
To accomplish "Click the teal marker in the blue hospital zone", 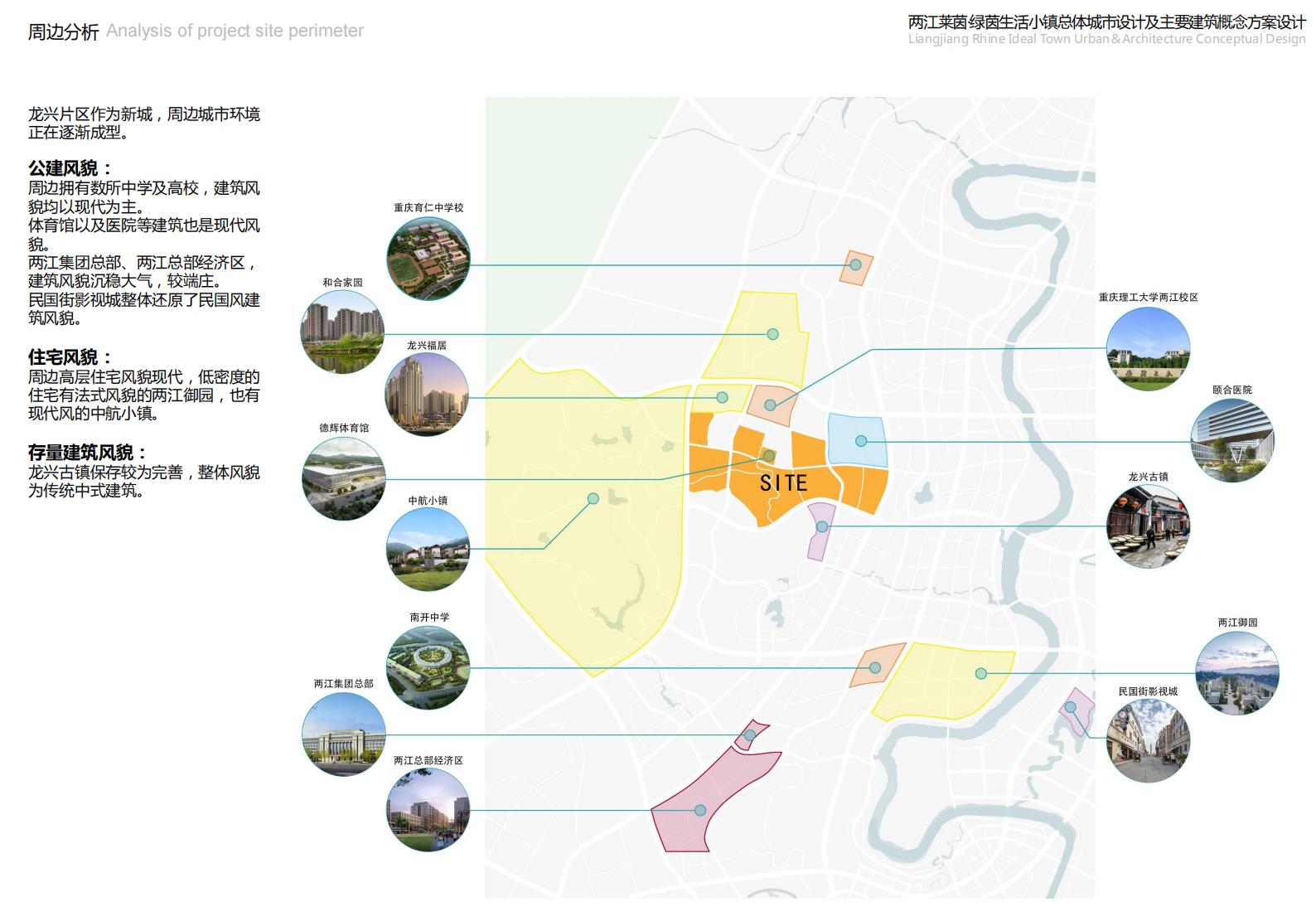I will click(861, 441).
